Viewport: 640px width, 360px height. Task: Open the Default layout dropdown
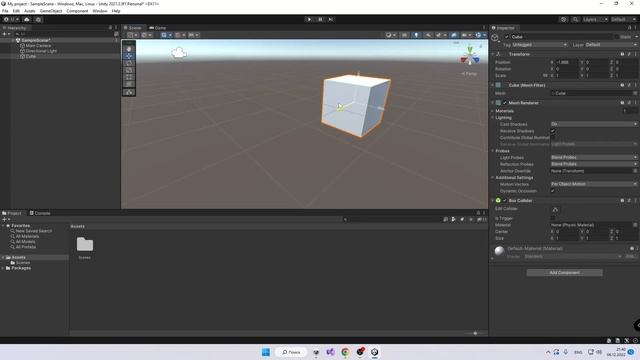pos(624,19)
